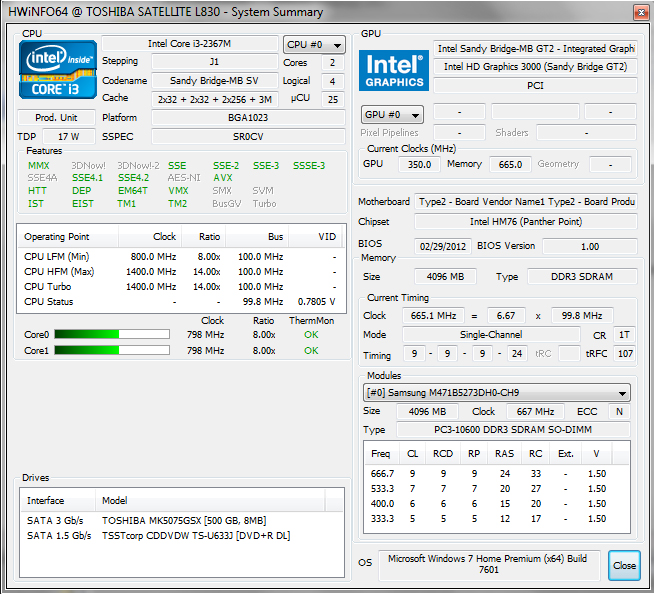
Task: Click the Intel Core i3 logo
Action: 58,70
